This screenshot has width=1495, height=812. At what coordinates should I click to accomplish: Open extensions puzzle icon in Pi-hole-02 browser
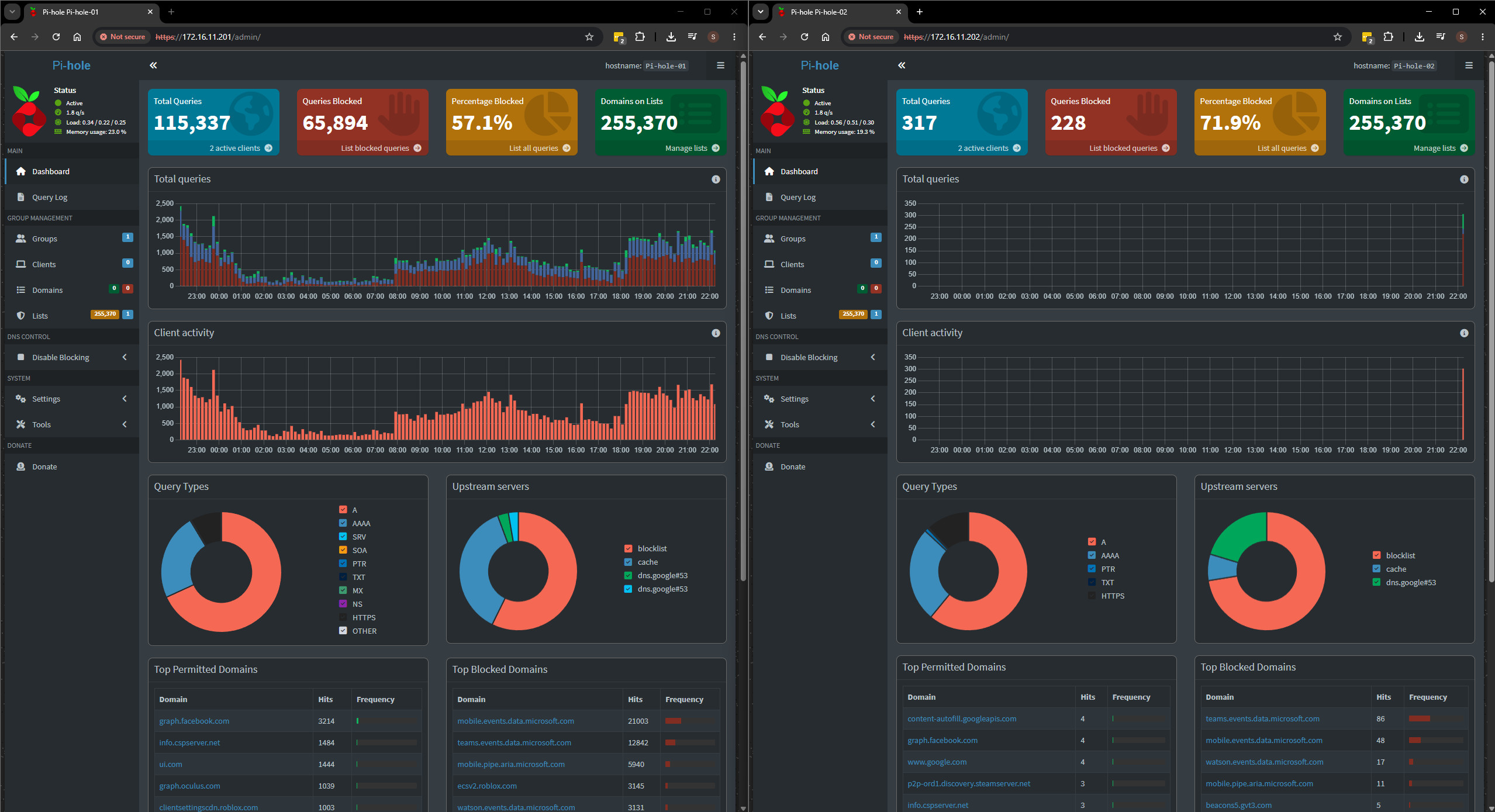coord(1388,37)
